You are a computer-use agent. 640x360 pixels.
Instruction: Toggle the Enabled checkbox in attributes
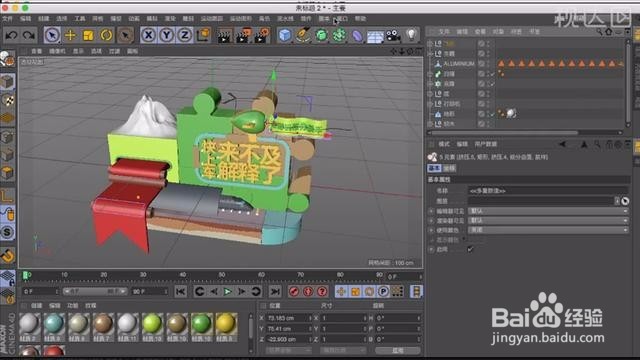click(471, 249)
